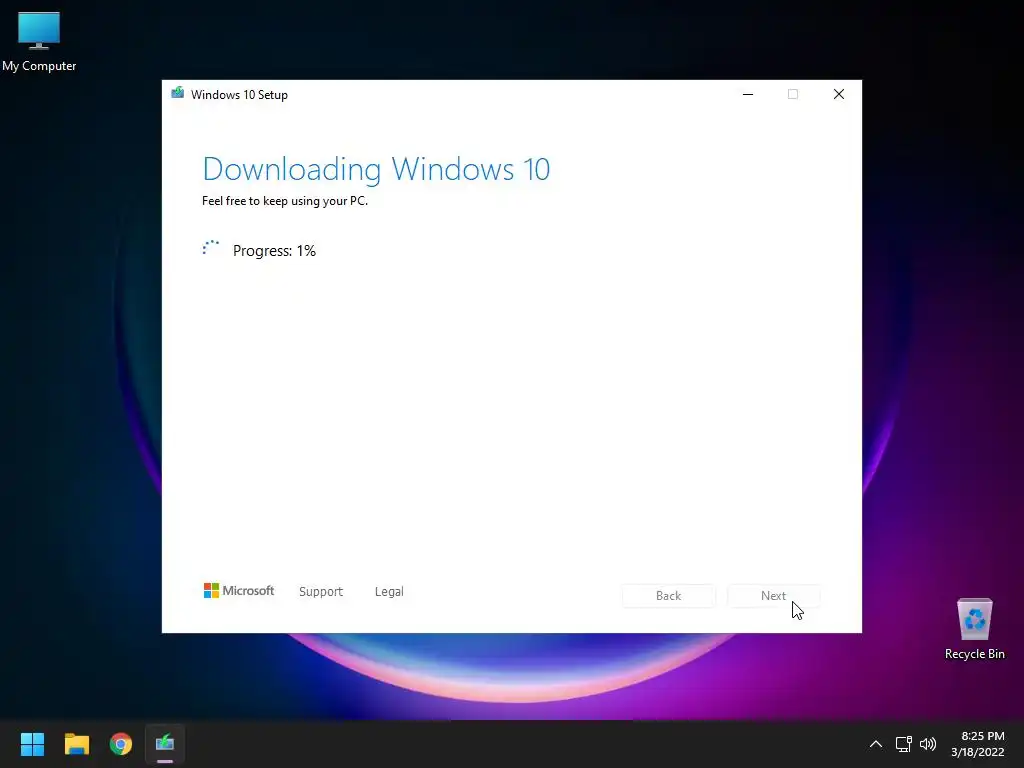The height and width of the screenshot is (768, 1024).
Task: Launch File Explorer from the taskbar
Action: pyautogui.click(x=76, y=744)
